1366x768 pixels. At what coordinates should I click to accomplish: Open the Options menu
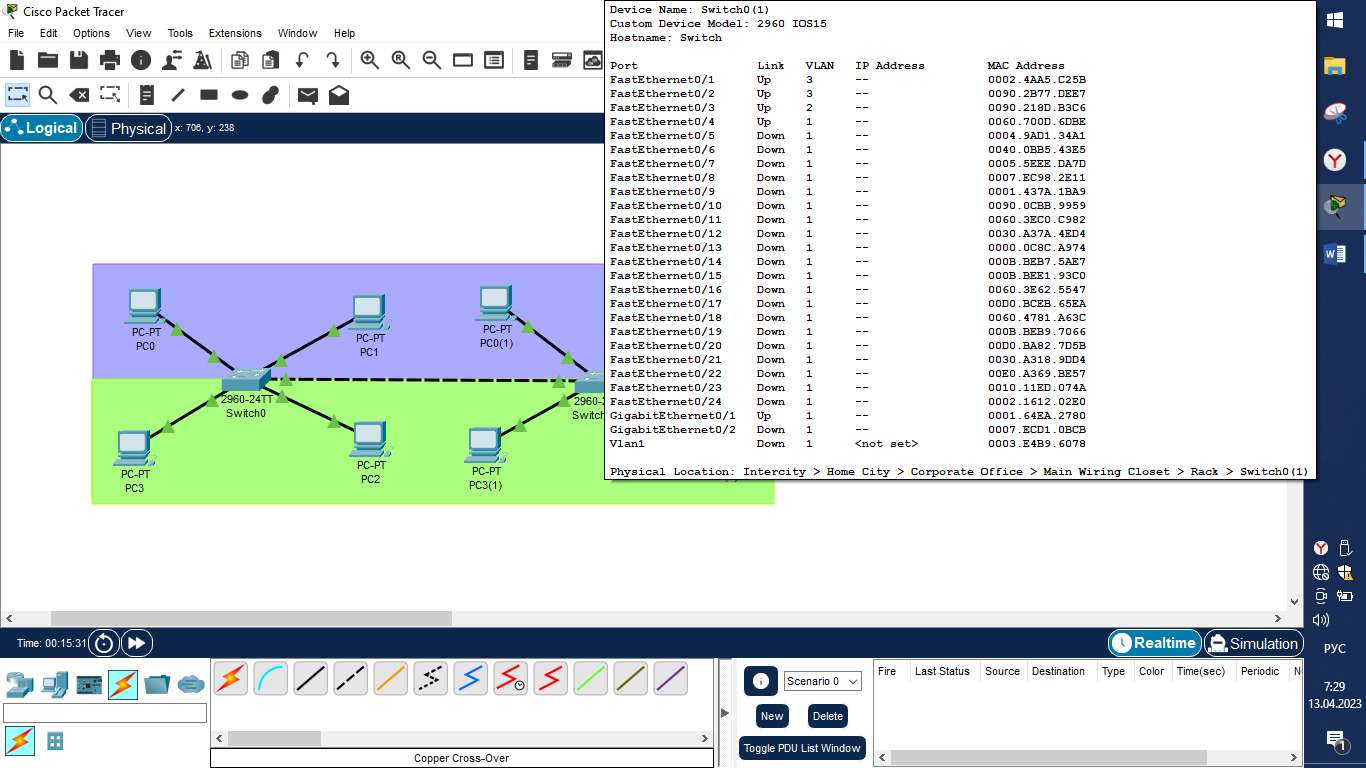(x=91, y=33)
